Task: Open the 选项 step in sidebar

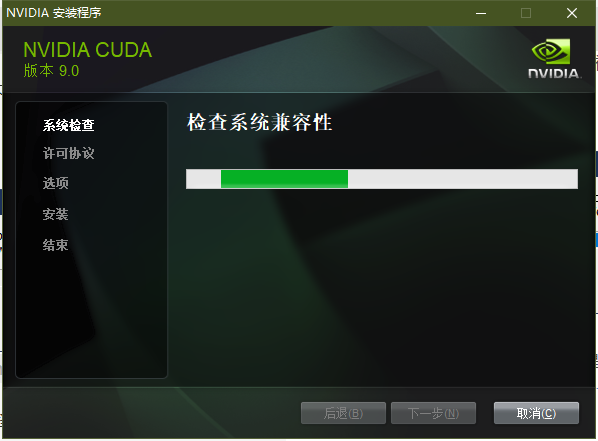Action: click(56, 183)
